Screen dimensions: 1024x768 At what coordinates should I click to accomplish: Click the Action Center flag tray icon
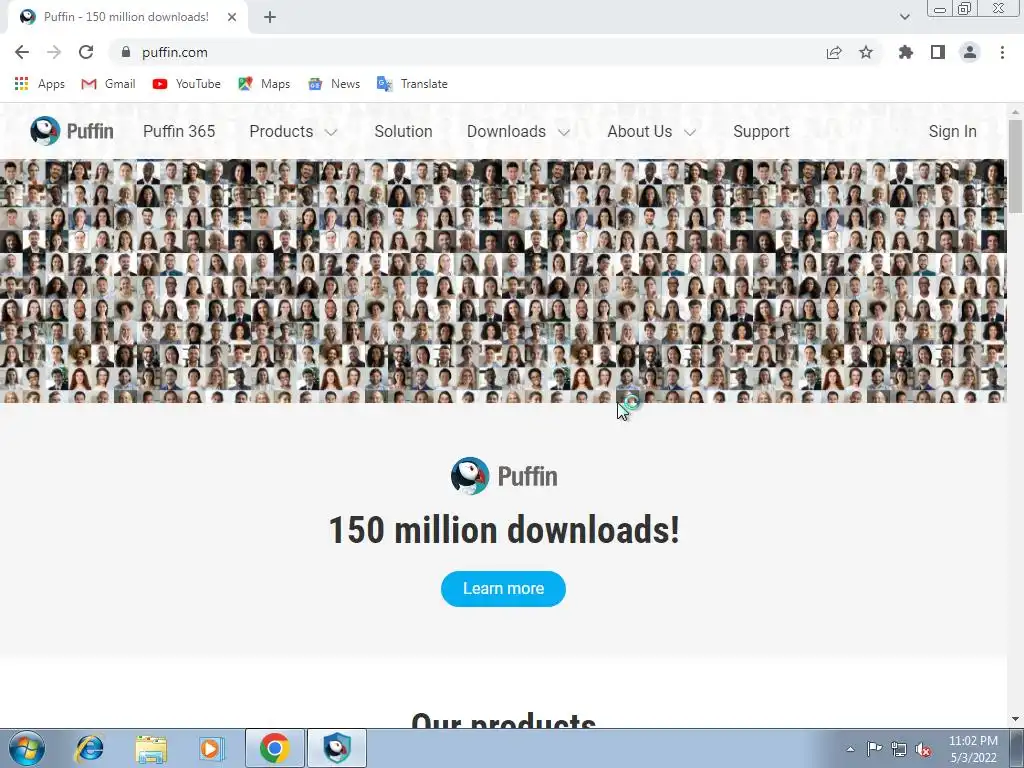(874, 748)
